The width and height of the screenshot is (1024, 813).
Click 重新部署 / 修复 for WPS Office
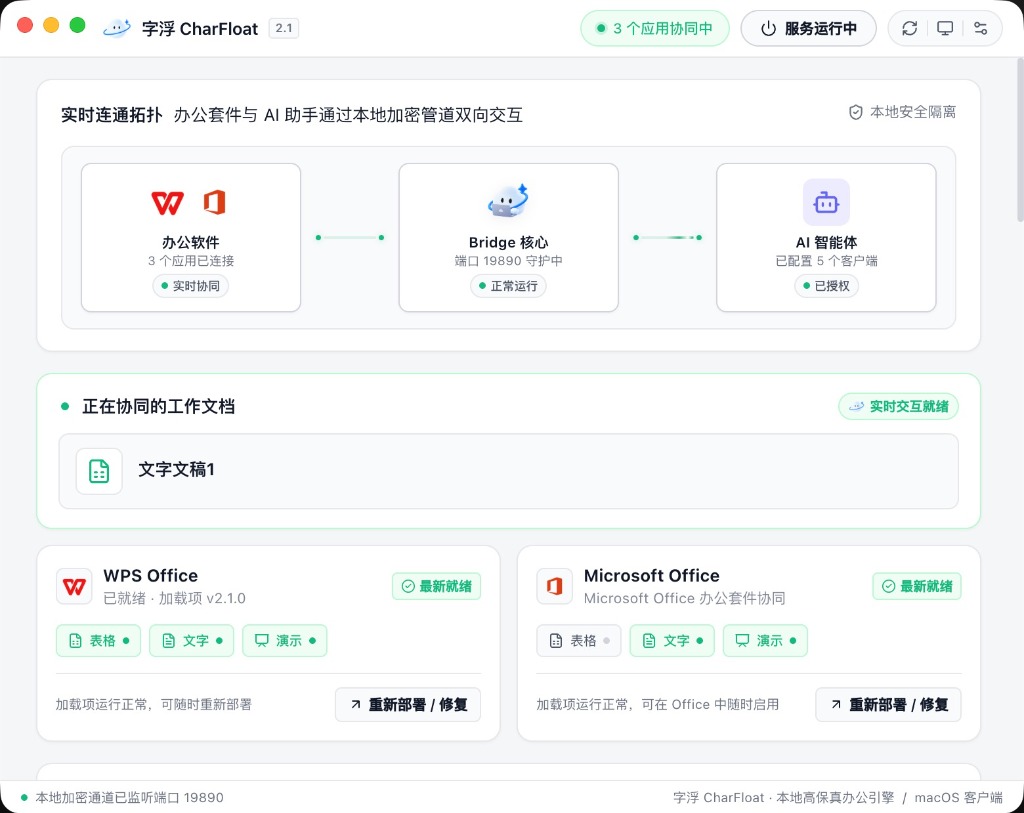(408, 705)
